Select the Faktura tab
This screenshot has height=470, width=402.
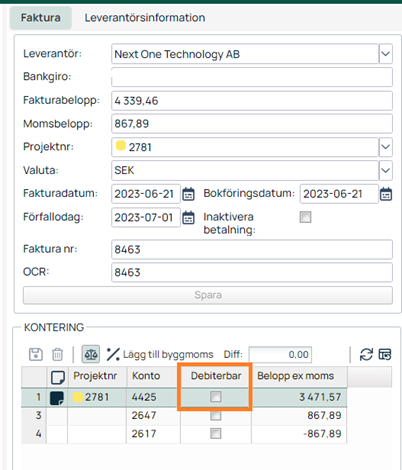(x=41, y=18)
